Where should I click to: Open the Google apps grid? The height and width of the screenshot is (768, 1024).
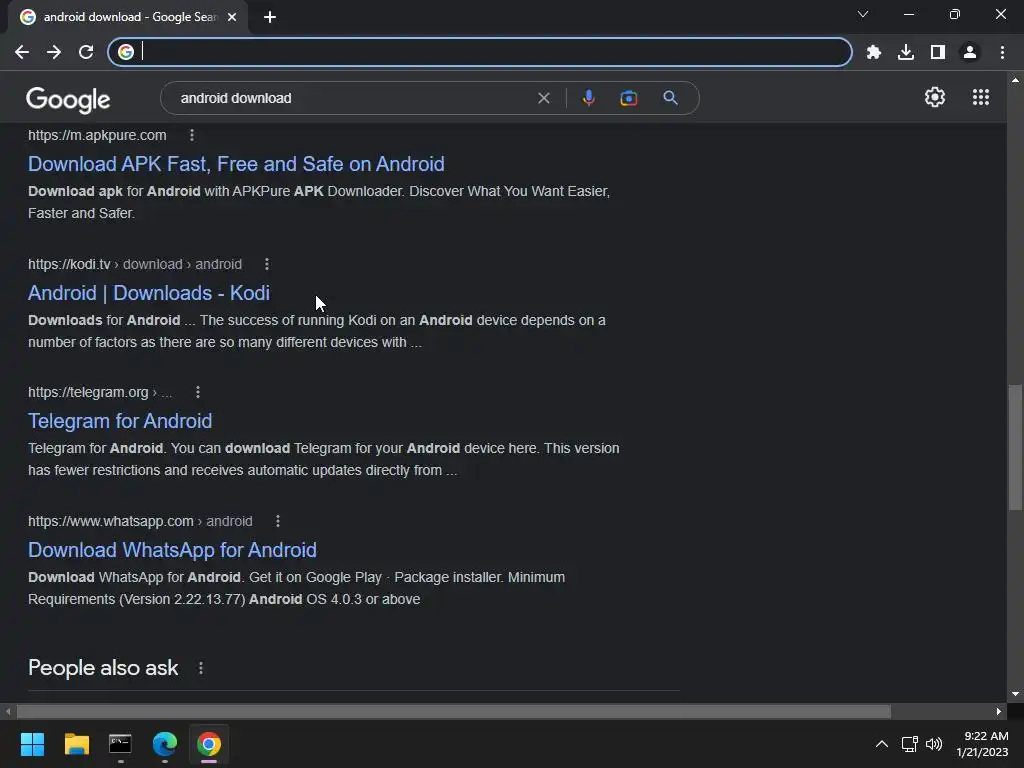pyautogui.click(x=981, y=97)
